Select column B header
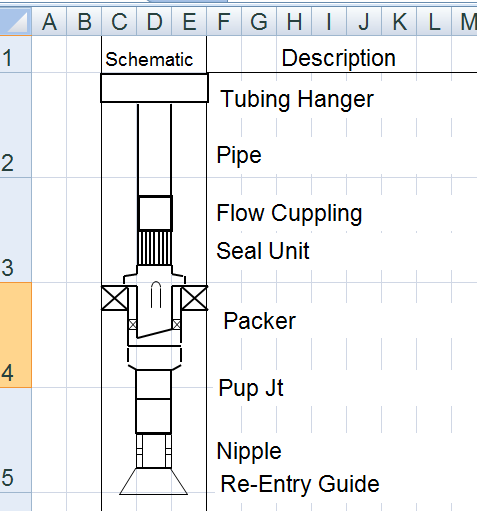The height and width of the screenshot is (511, 477). (84, 22)
